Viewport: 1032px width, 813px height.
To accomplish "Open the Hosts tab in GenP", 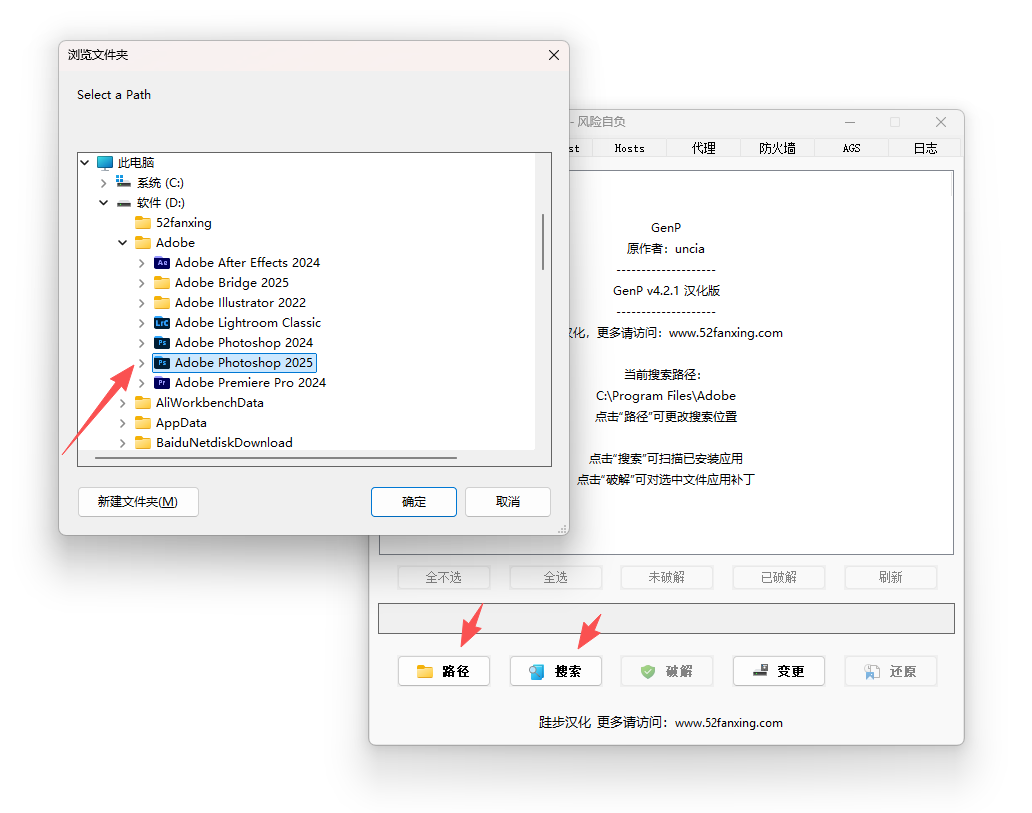I will click(629, 148).
